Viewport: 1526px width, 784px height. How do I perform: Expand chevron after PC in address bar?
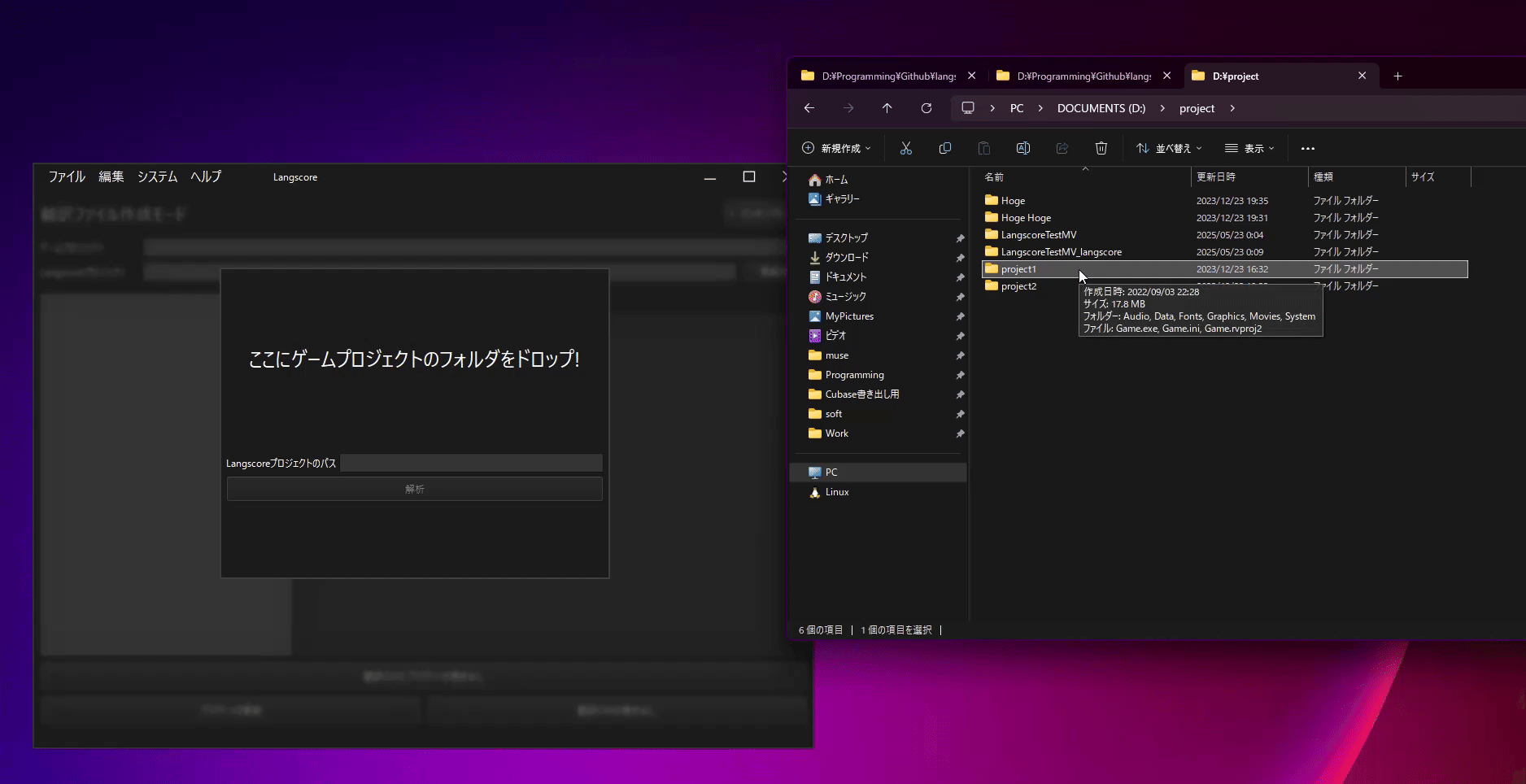1040,108
